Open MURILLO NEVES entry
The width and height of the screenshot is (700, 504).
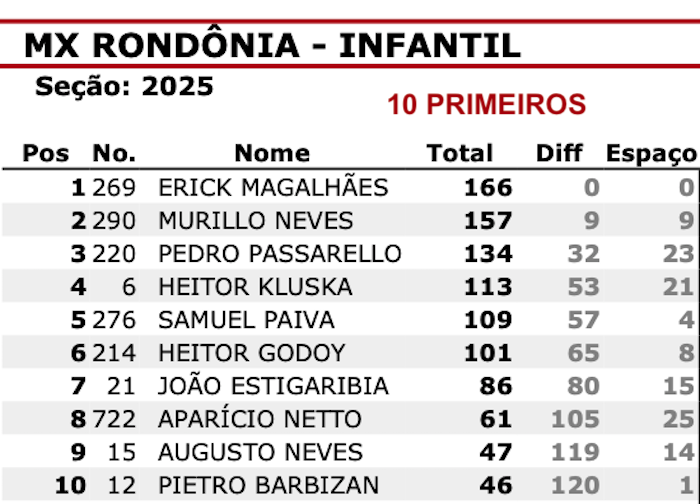(256, 220)
